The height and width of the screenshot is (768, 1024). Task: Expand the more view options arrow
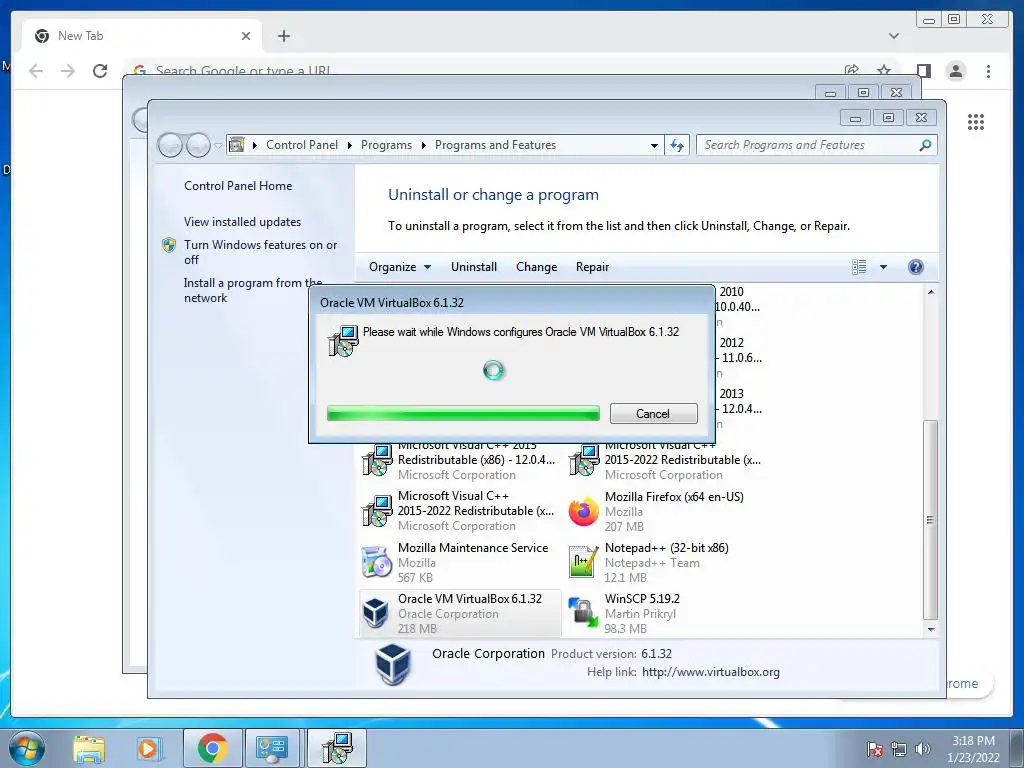pos(883,266)
